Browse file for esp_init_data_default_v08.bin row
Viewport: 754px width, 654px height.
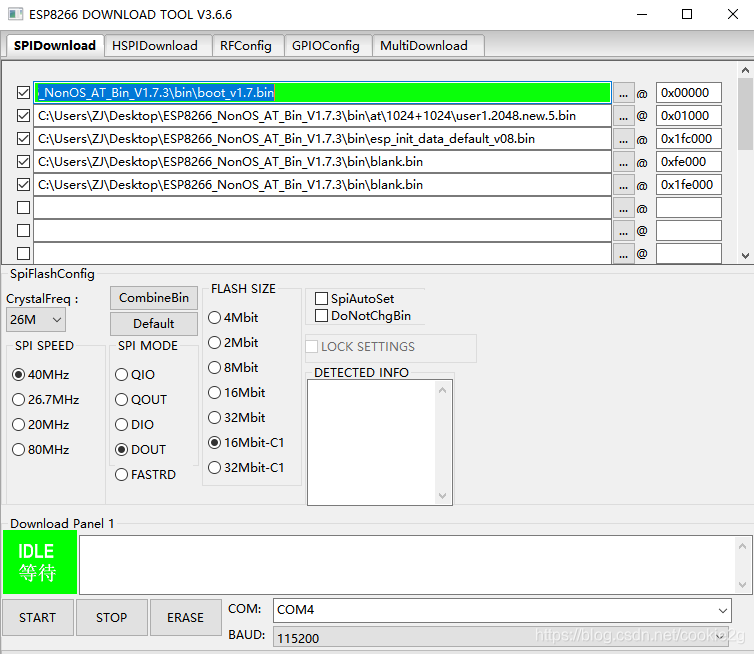(623, 139)
